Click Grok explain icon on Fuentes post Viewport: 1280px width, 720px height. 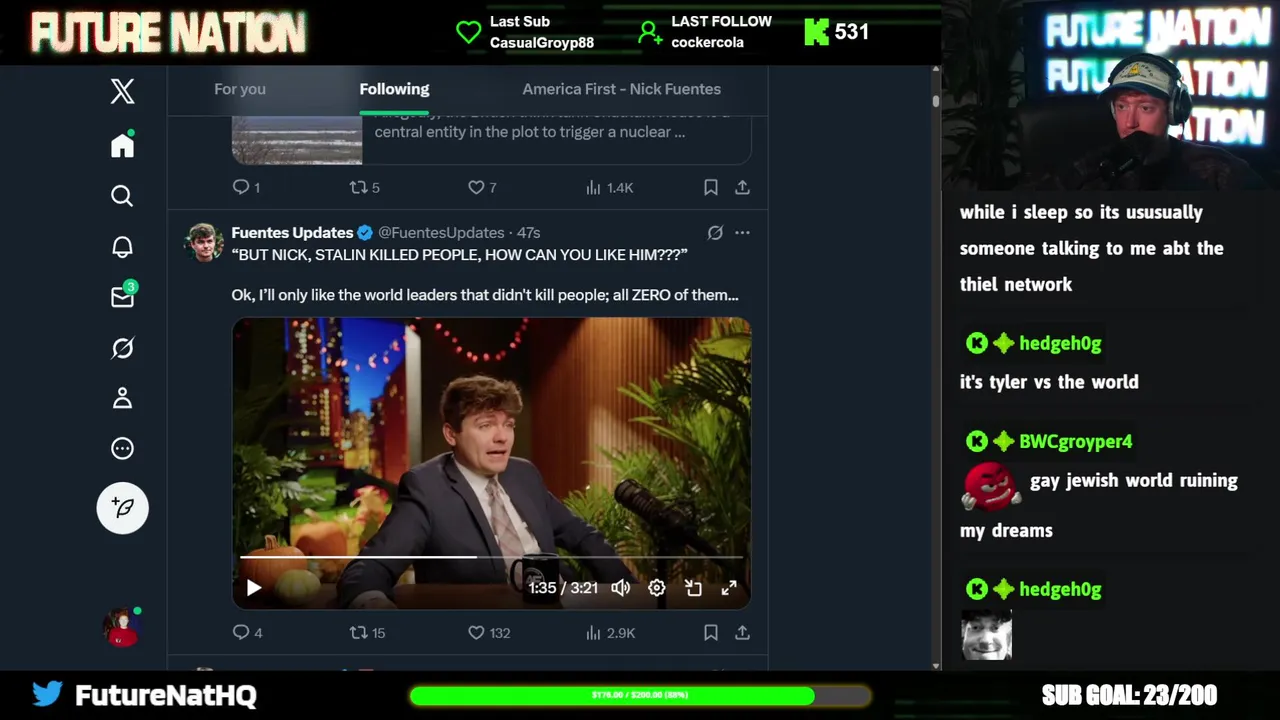click(x=715, y=232)
